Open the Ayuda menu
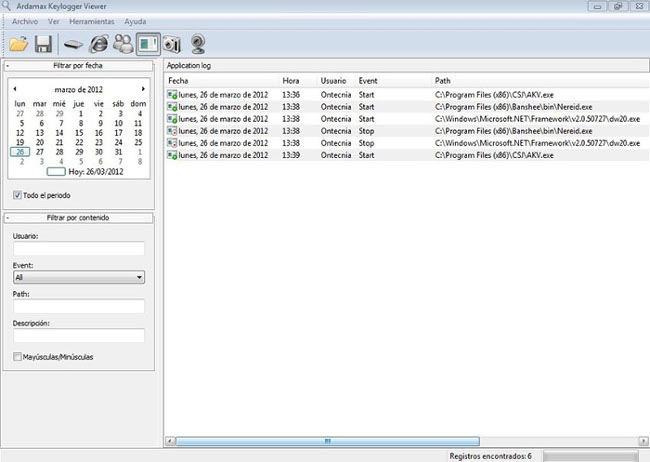Screen dimensions: 650x462 135,22
